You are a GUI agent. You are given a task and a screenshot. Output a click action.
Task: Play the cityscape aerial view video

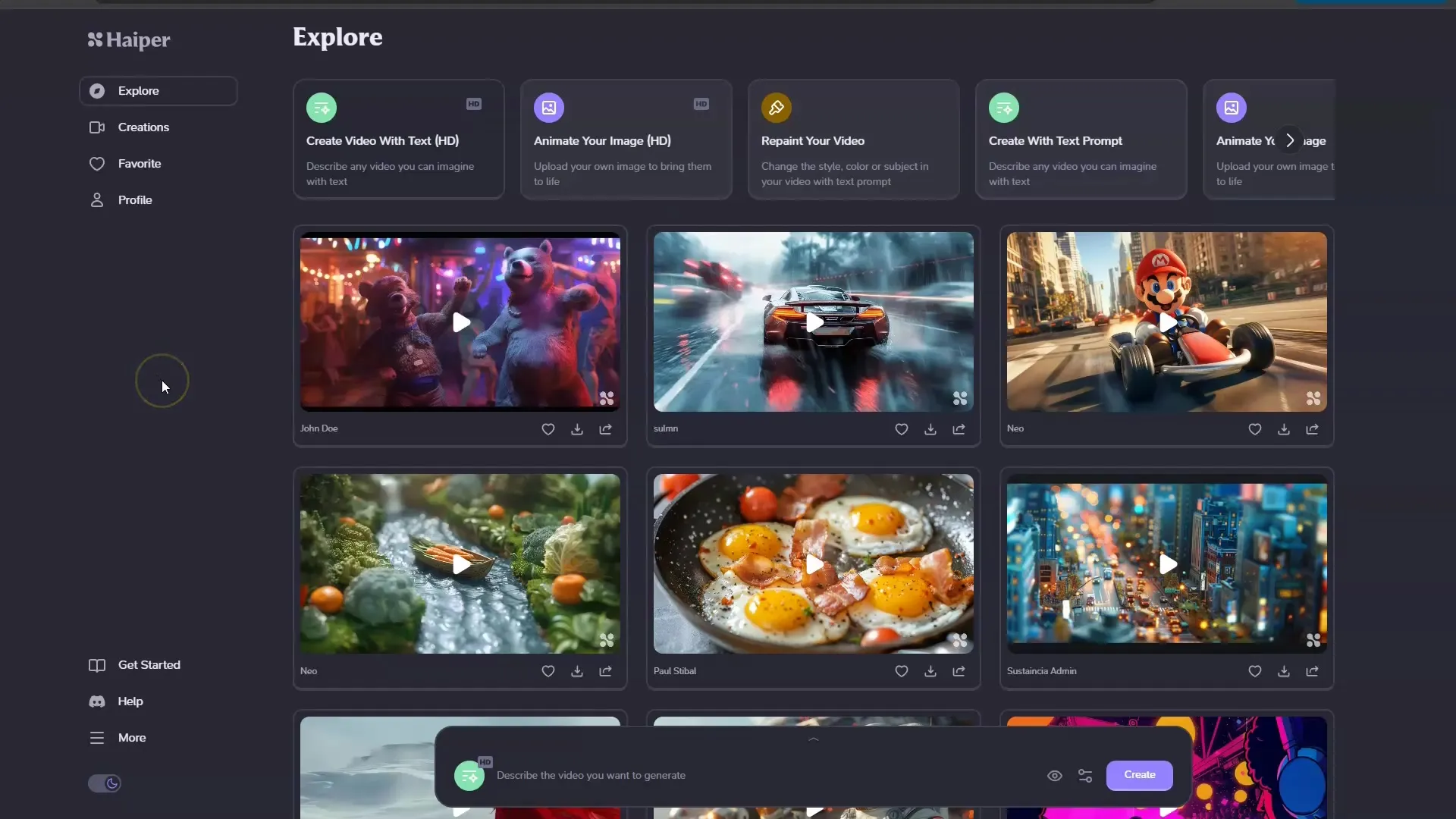tap(1167, 563)
